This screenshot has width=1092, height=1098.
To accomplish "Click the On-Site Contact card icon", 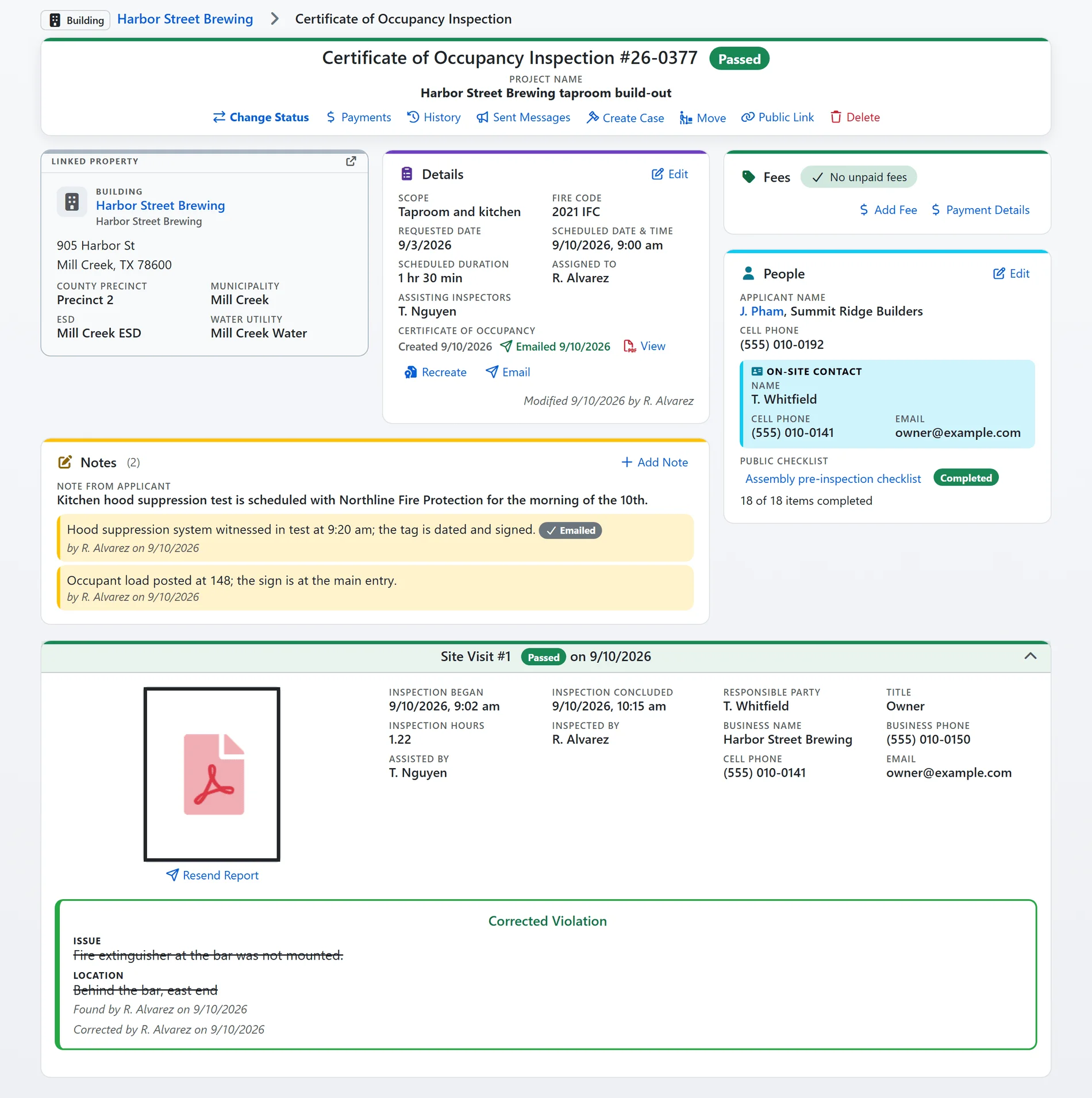I will coord(757,371).
